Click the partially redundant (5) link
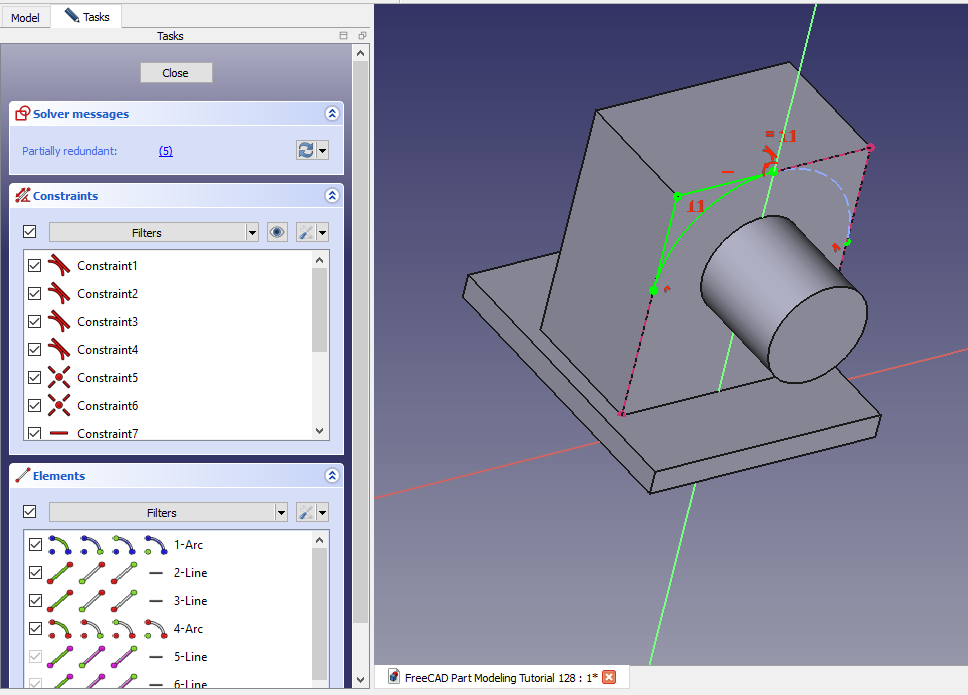Screen dimensions: 968x695 click(x=165, y=151)
